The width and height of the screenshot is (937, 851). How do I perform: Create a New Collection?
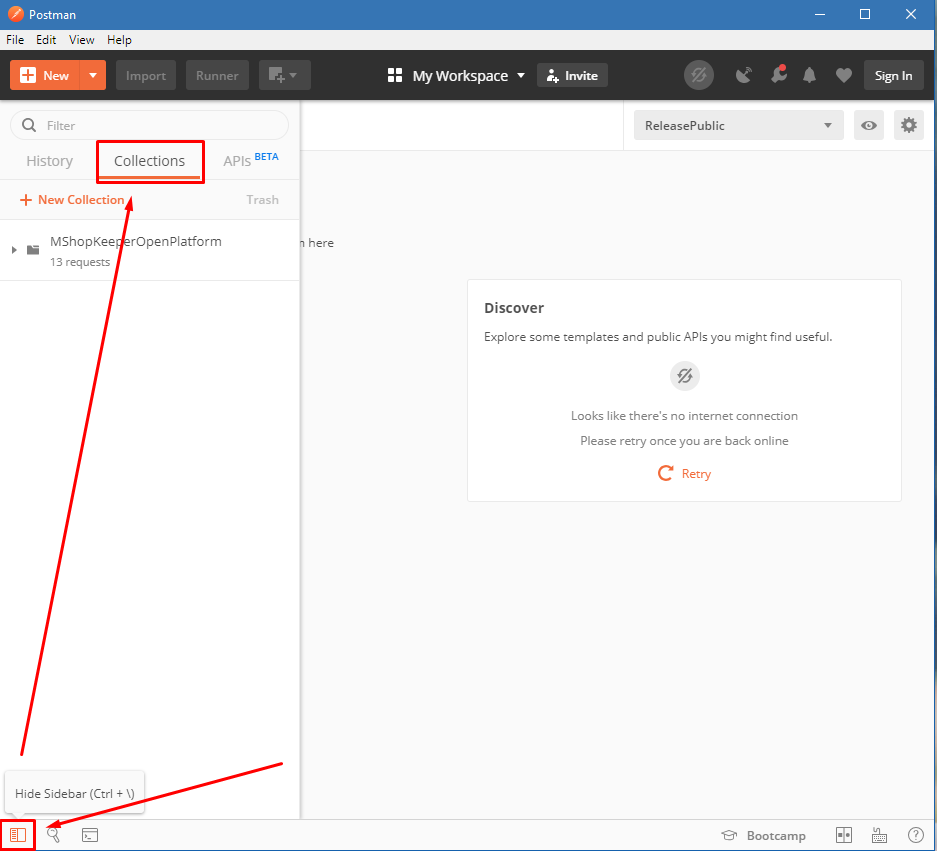point(72,200)
